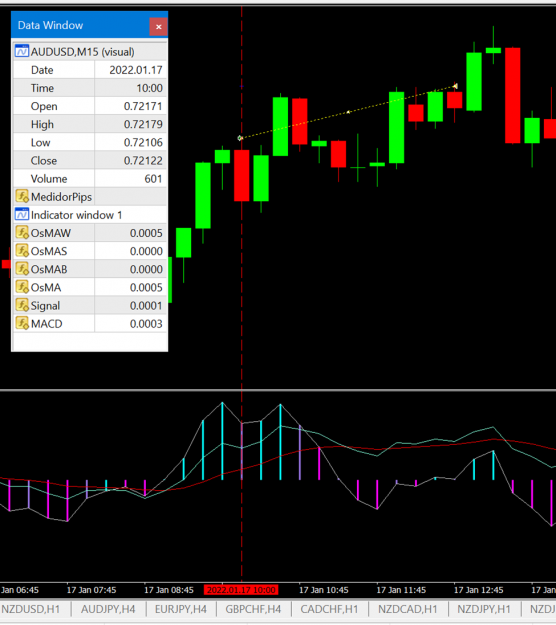
Task: Close the Data Window panel
Action: 158,27
